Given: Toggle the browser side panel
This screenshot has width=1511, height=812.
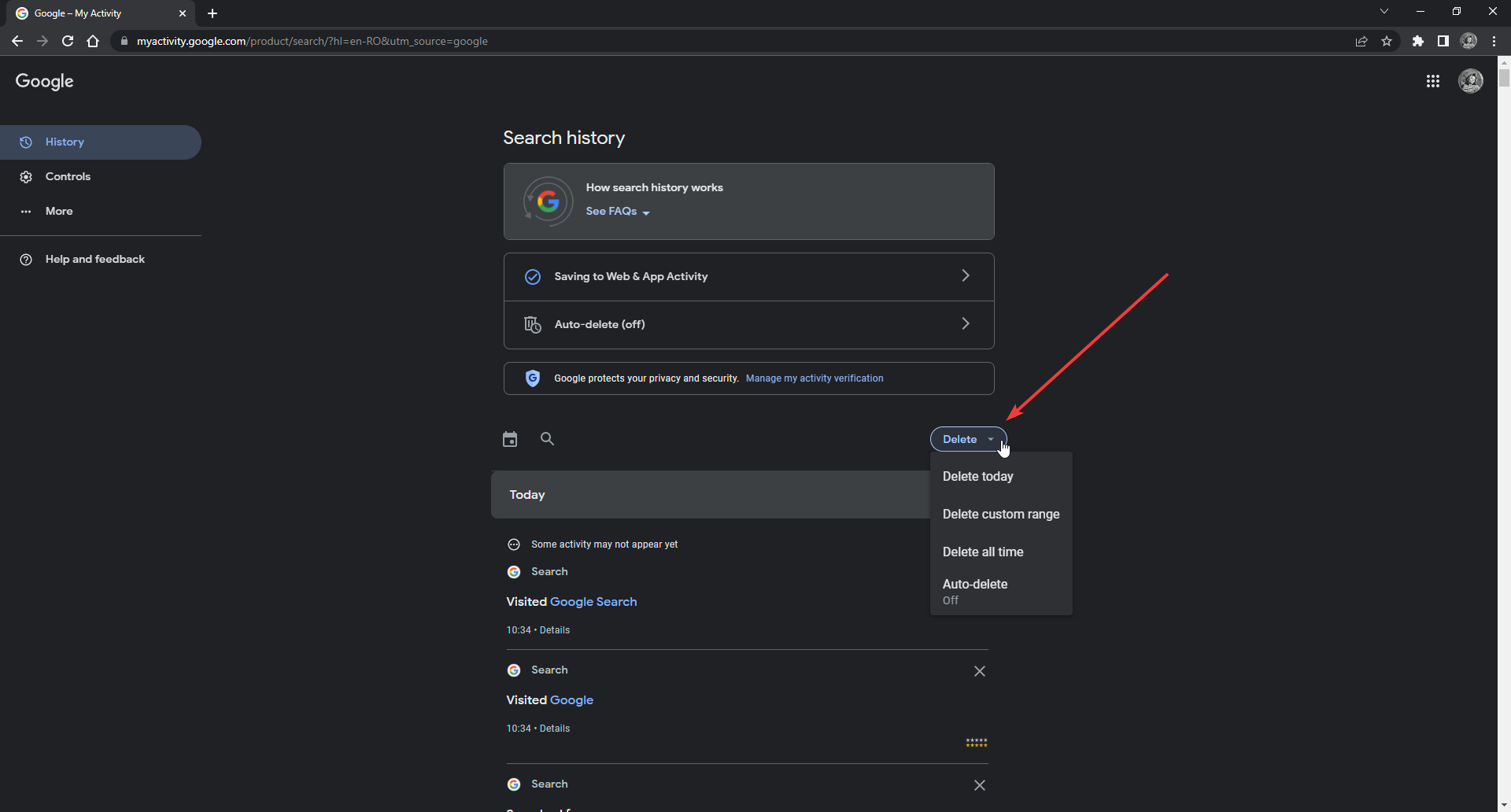Looking at the screenshot, I should pyautogui.click(x=1443, y=41).
